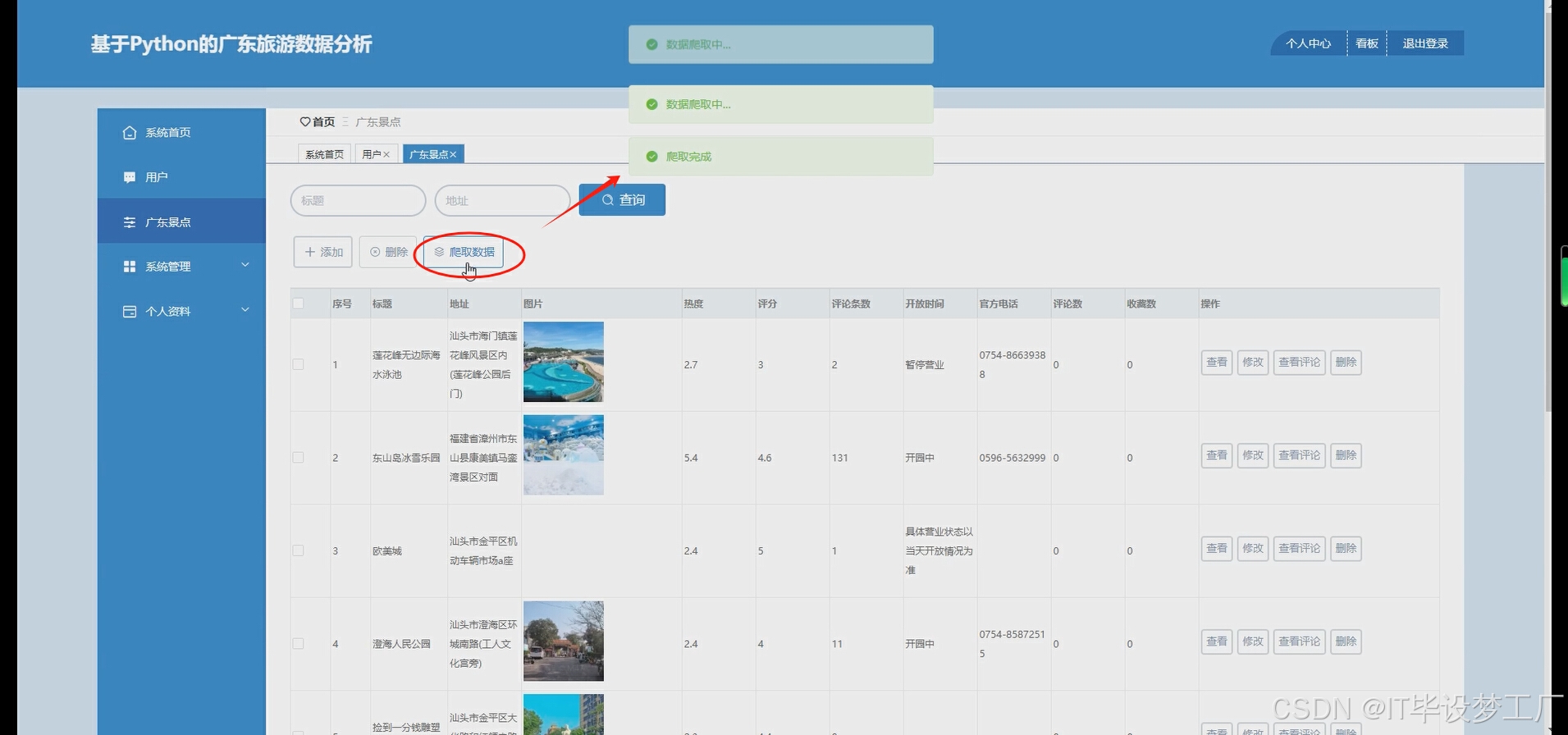1568x735 pixels.
Task: Select 广东景点 in the sidebar menu
Action: 181,221
